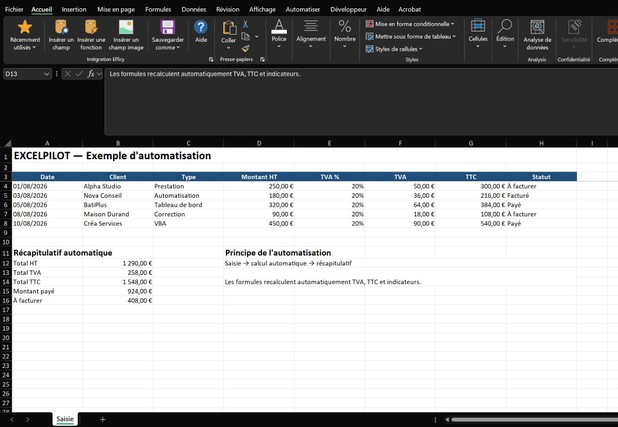Click the select-all corner triangle

click(x=7, y=143)
